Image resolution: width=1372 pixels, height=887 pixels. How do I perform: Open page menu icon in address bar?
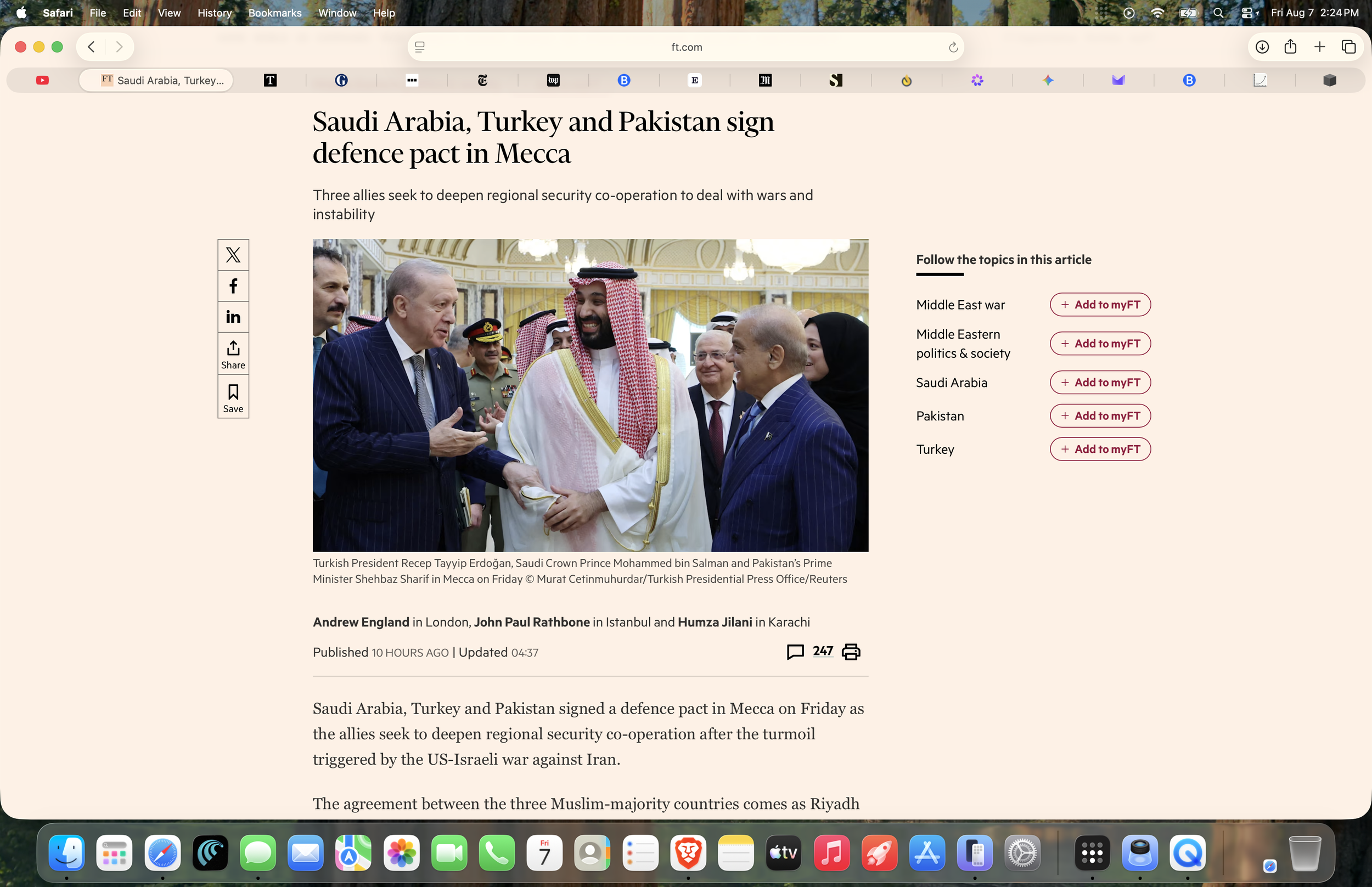coord(420,47)
